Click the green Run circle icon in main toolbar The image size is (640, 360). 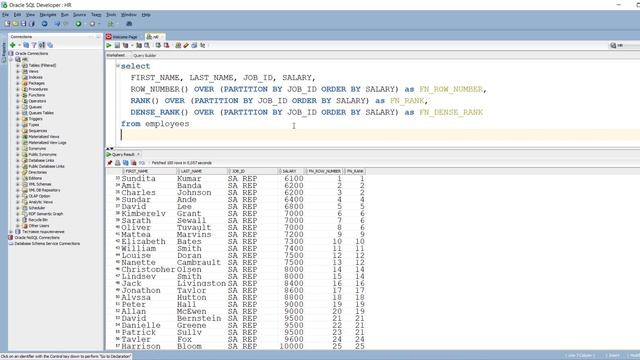[78, 24]
